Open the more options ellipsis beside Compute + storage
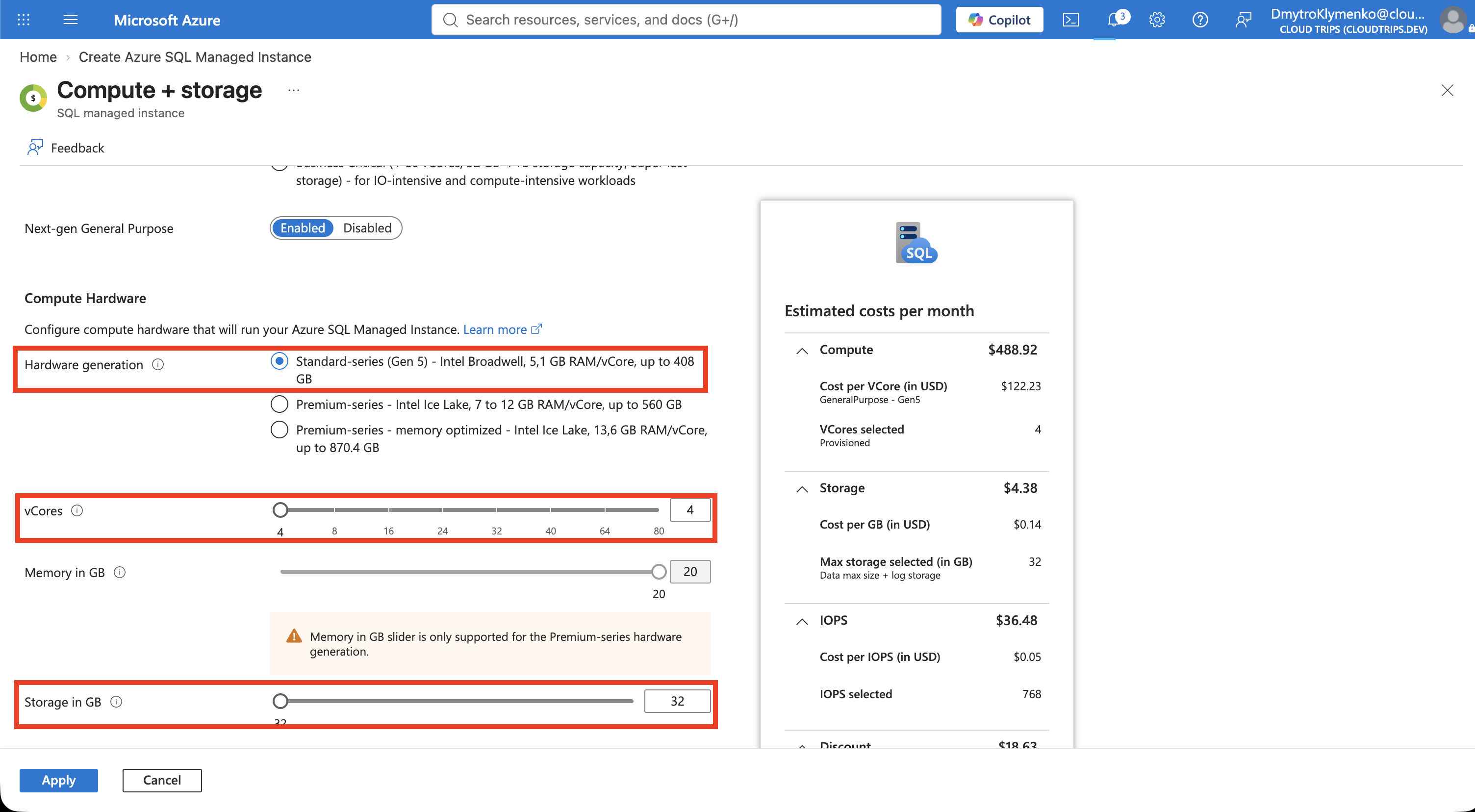This screenshot has height=812, width=1475. [294, 90]
